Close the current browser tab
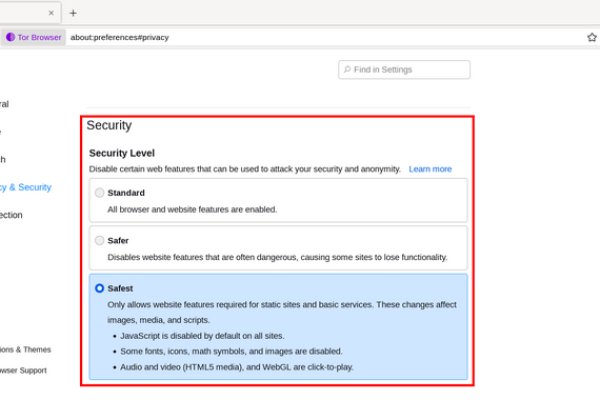Screen dimensions: 600x400 pos(51,13)
